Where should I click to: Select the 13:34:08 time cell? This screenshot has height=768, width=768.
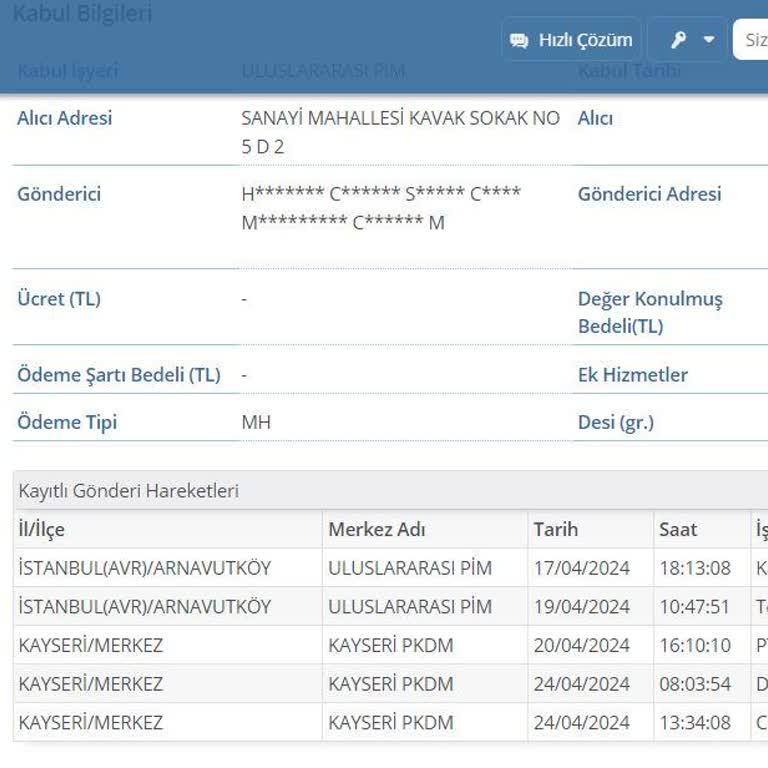(694, 722)
